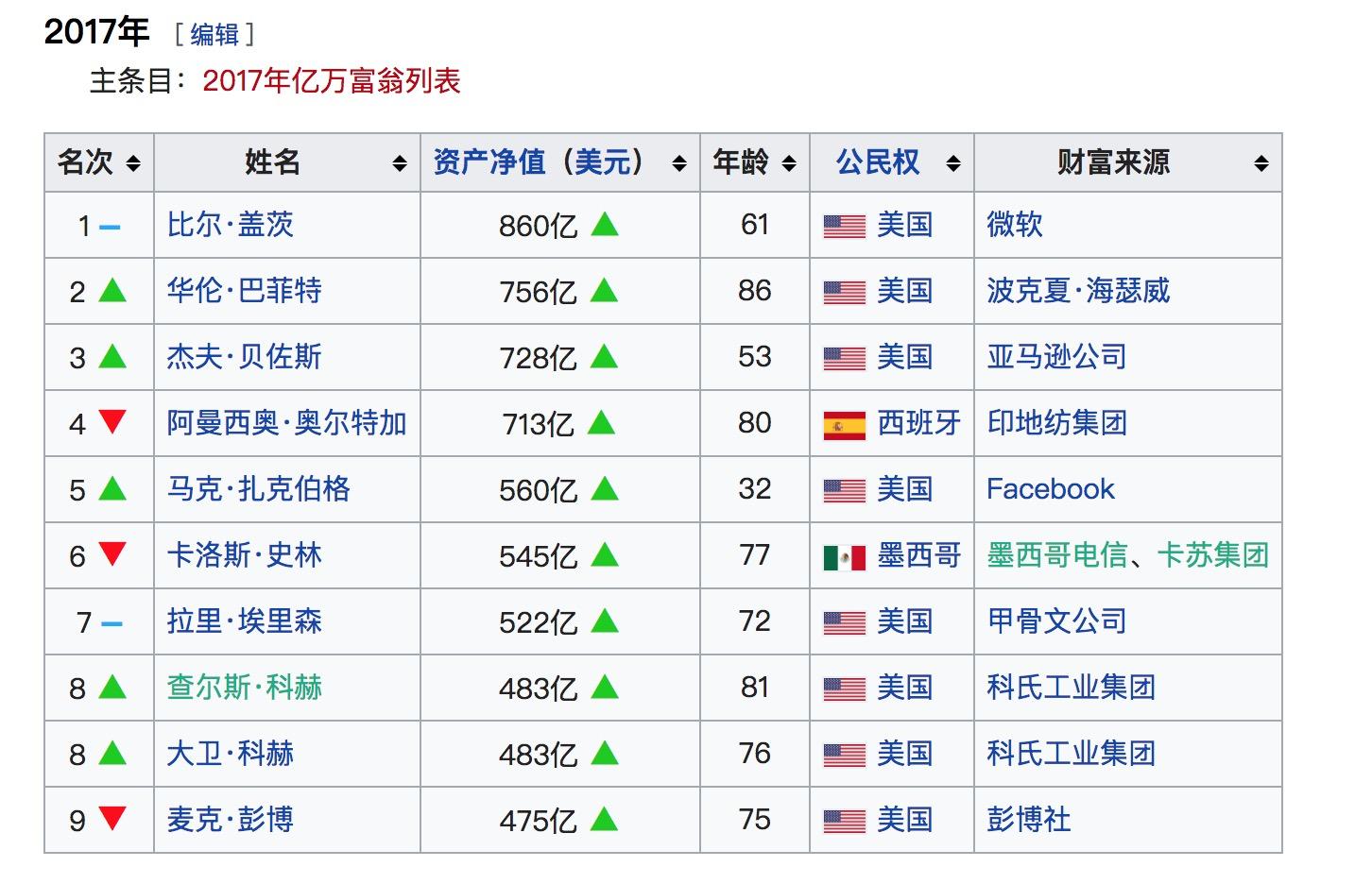Toggle sorting on the 年龄 column
The image size is (1372, 884).
coord(791,162)
